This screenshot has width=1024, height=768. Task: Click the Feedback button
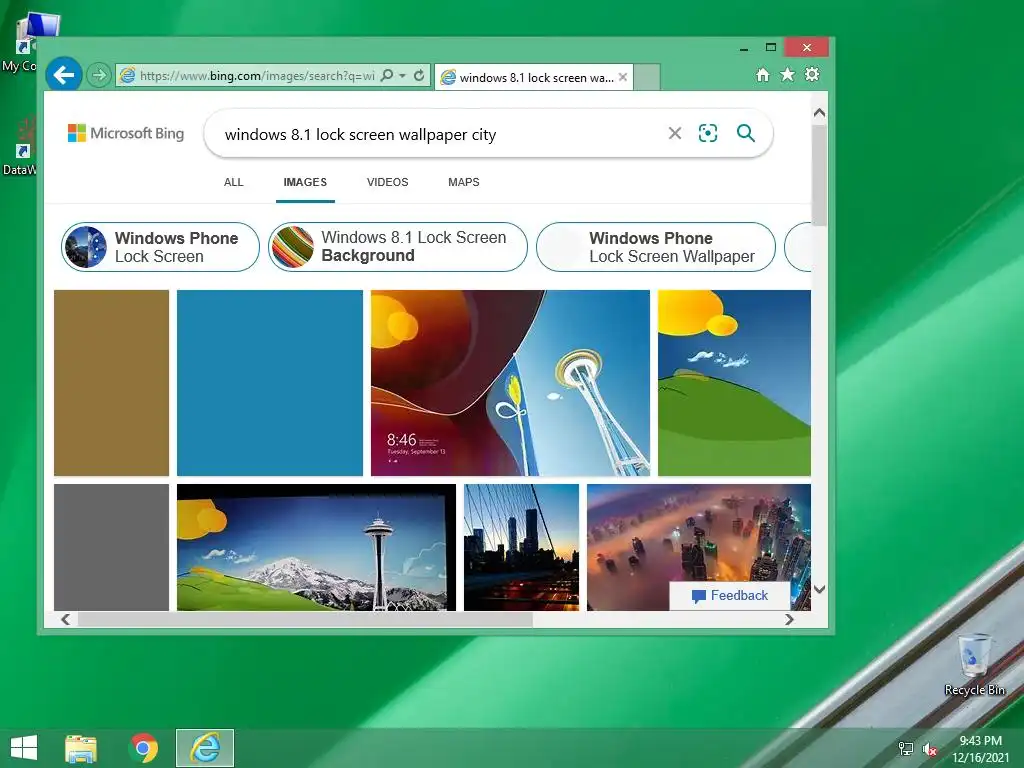coord(729,596)
